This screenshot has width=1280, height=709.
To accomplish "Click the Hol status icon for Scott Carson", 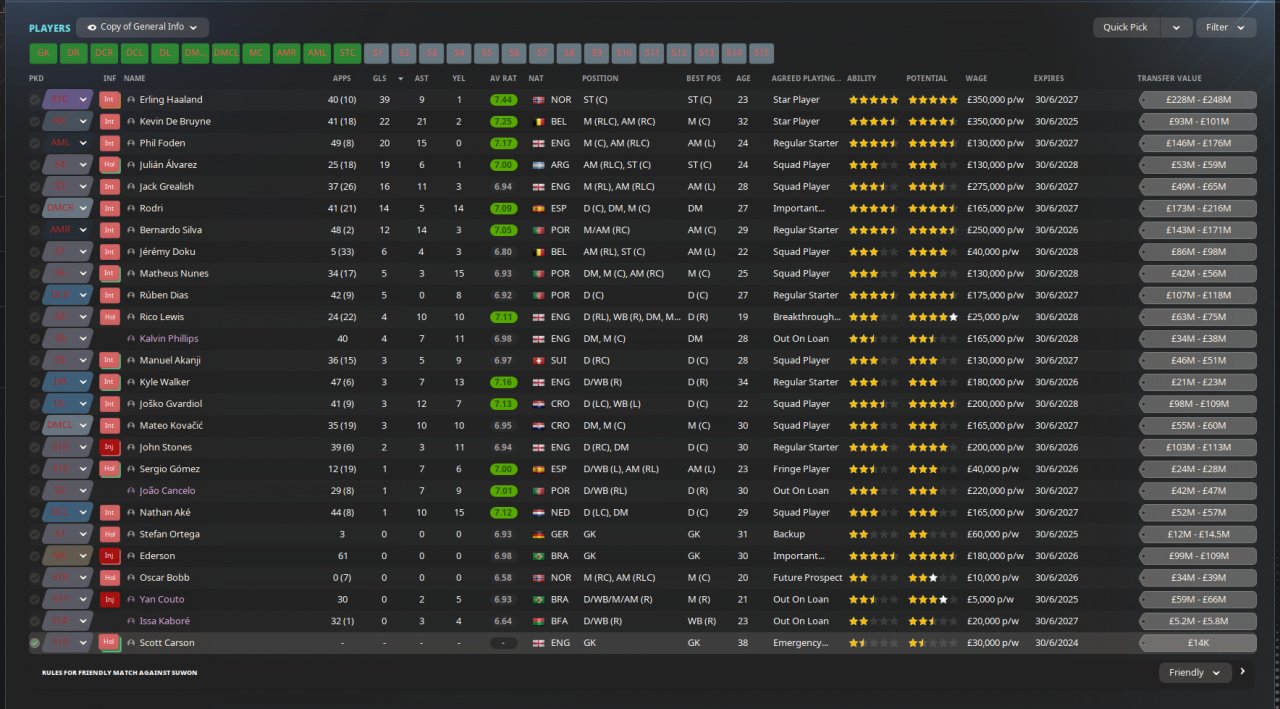I will [x=110, y=643].
